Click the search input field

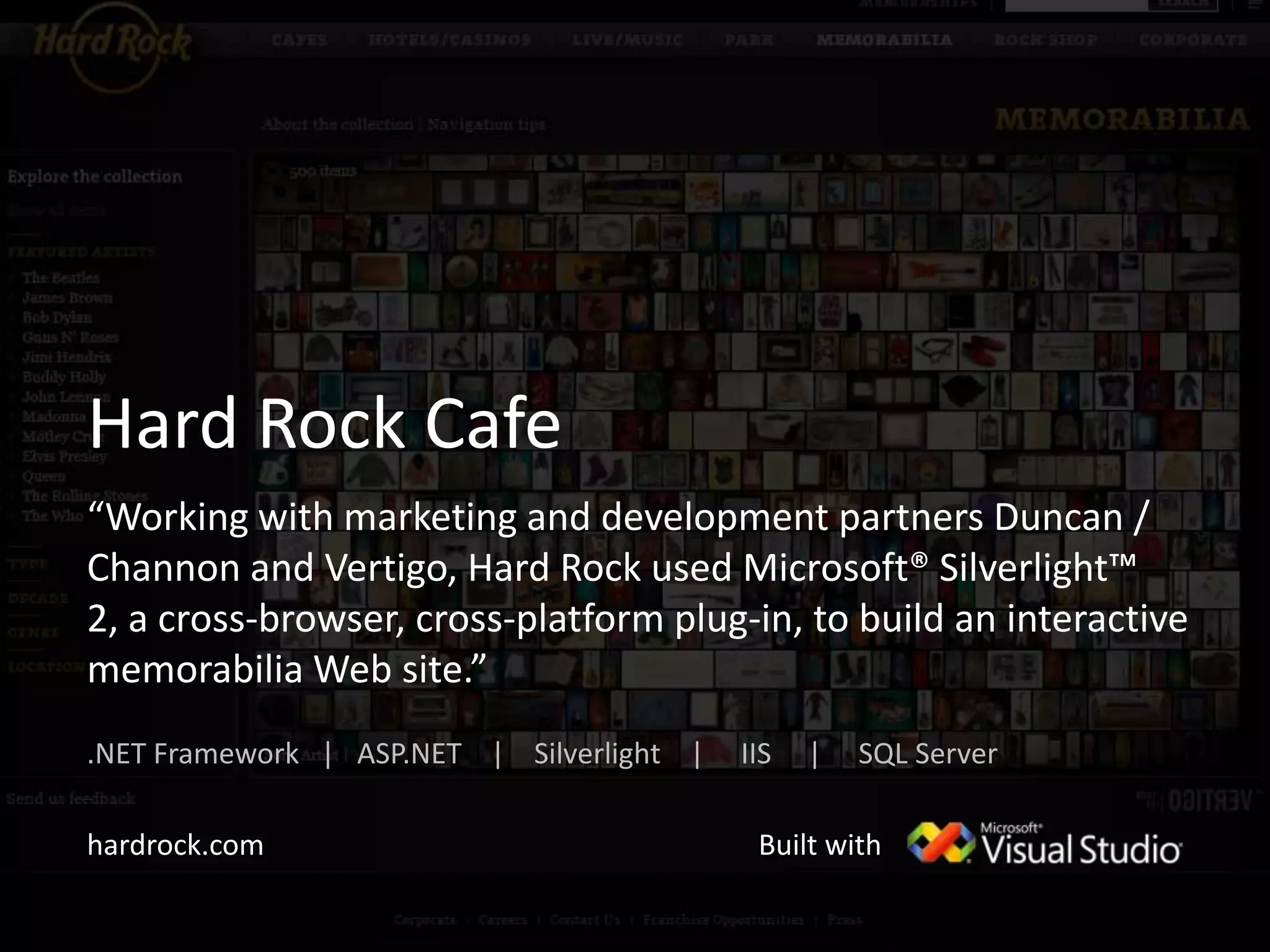coord(1076,5)
